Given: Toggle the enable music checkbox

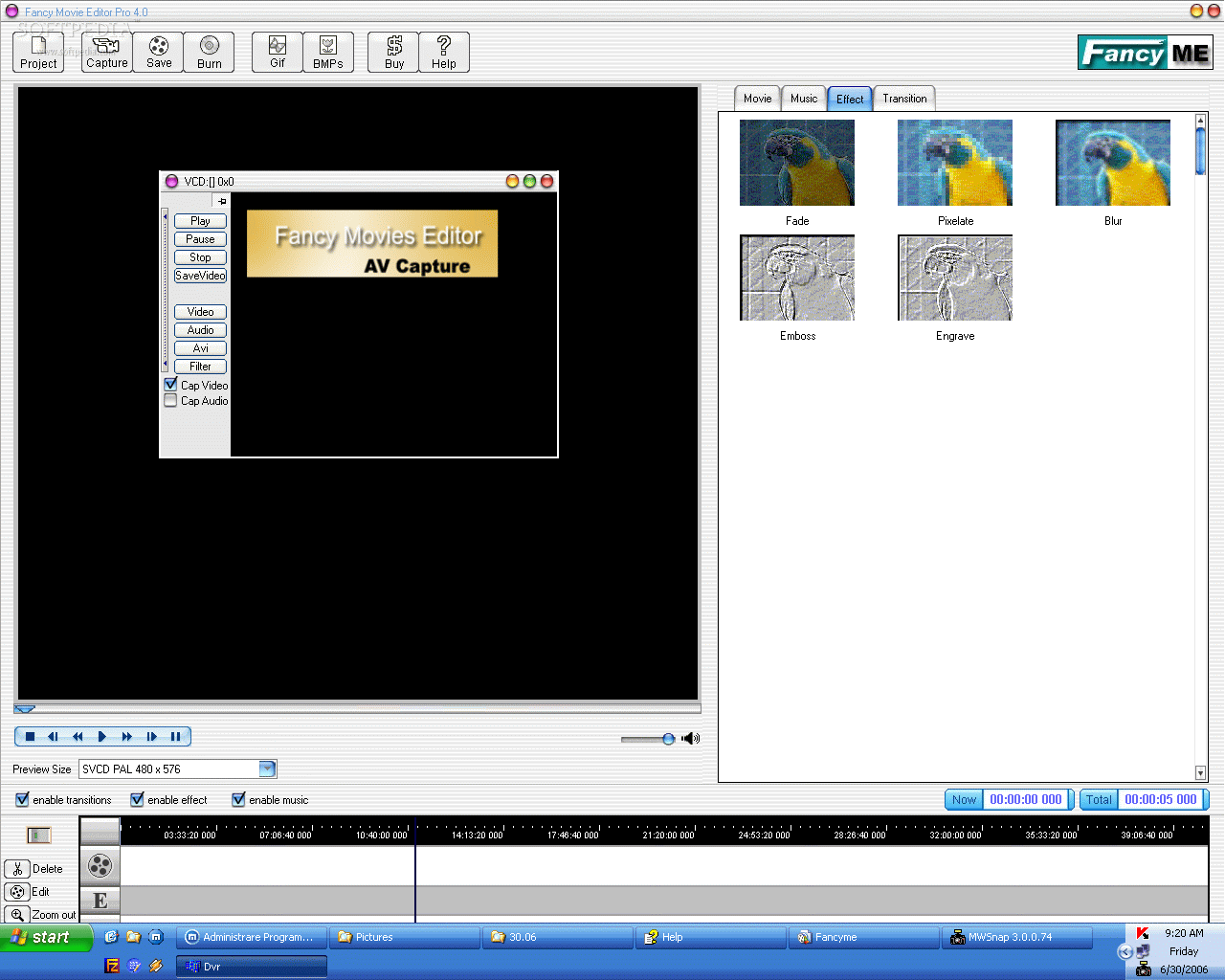Looking at the screenshot, I should 238,799.
